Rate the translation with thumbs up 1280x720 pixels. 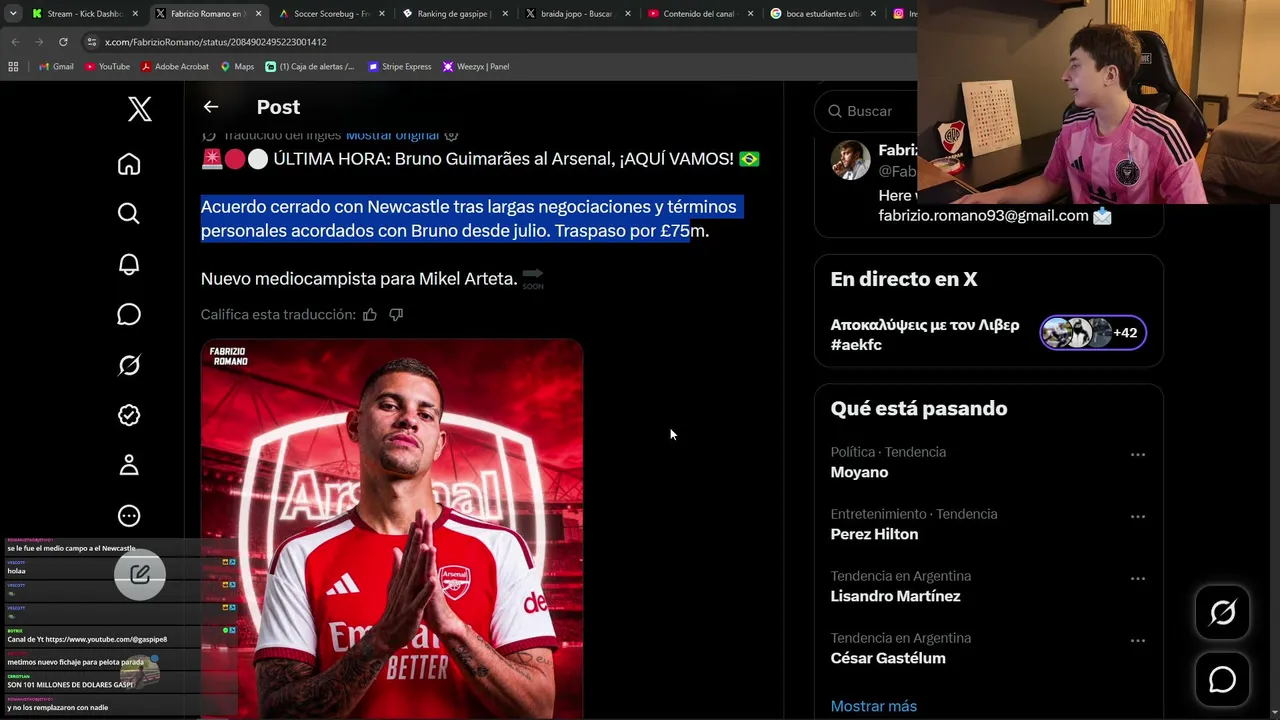point(370,314)
